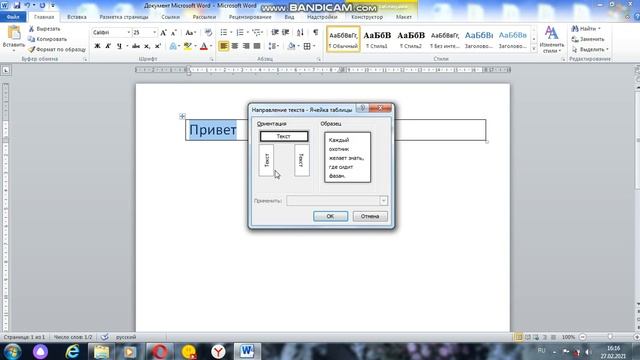Viewport: 640px width, 360px height.
Task: Switch to the Макет tab
Action: point(404,17)
